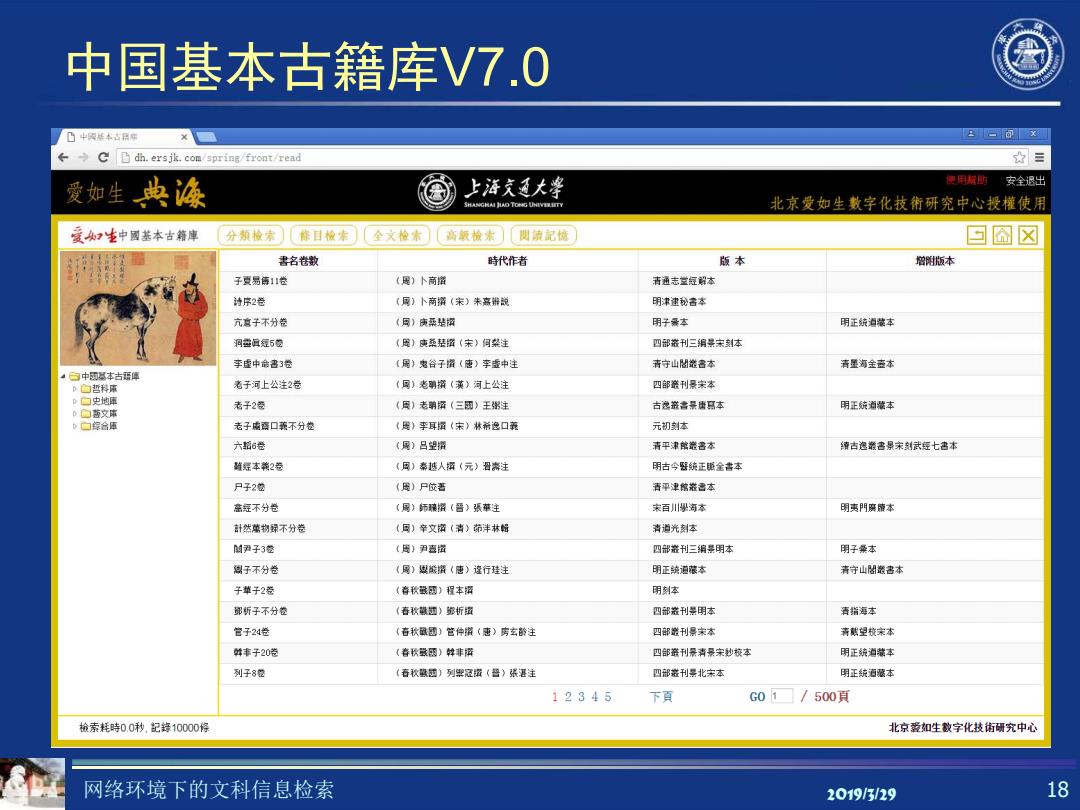Open the book 列子8卷
The width and height of the screenshot is (1080, 810).
pyautogui.click(x=249, y=673)
